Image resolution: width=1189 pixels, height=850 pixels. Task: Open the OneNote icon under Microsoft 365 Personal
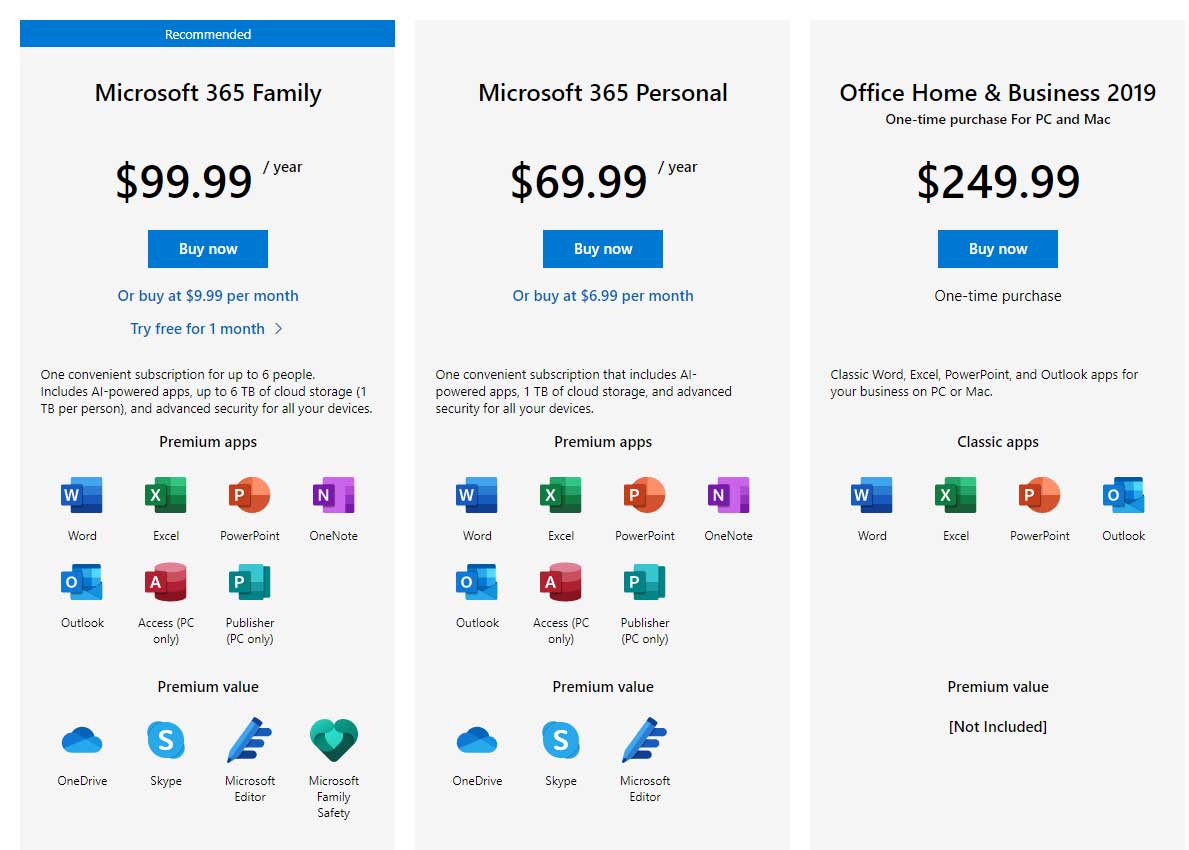coord(728,495)
